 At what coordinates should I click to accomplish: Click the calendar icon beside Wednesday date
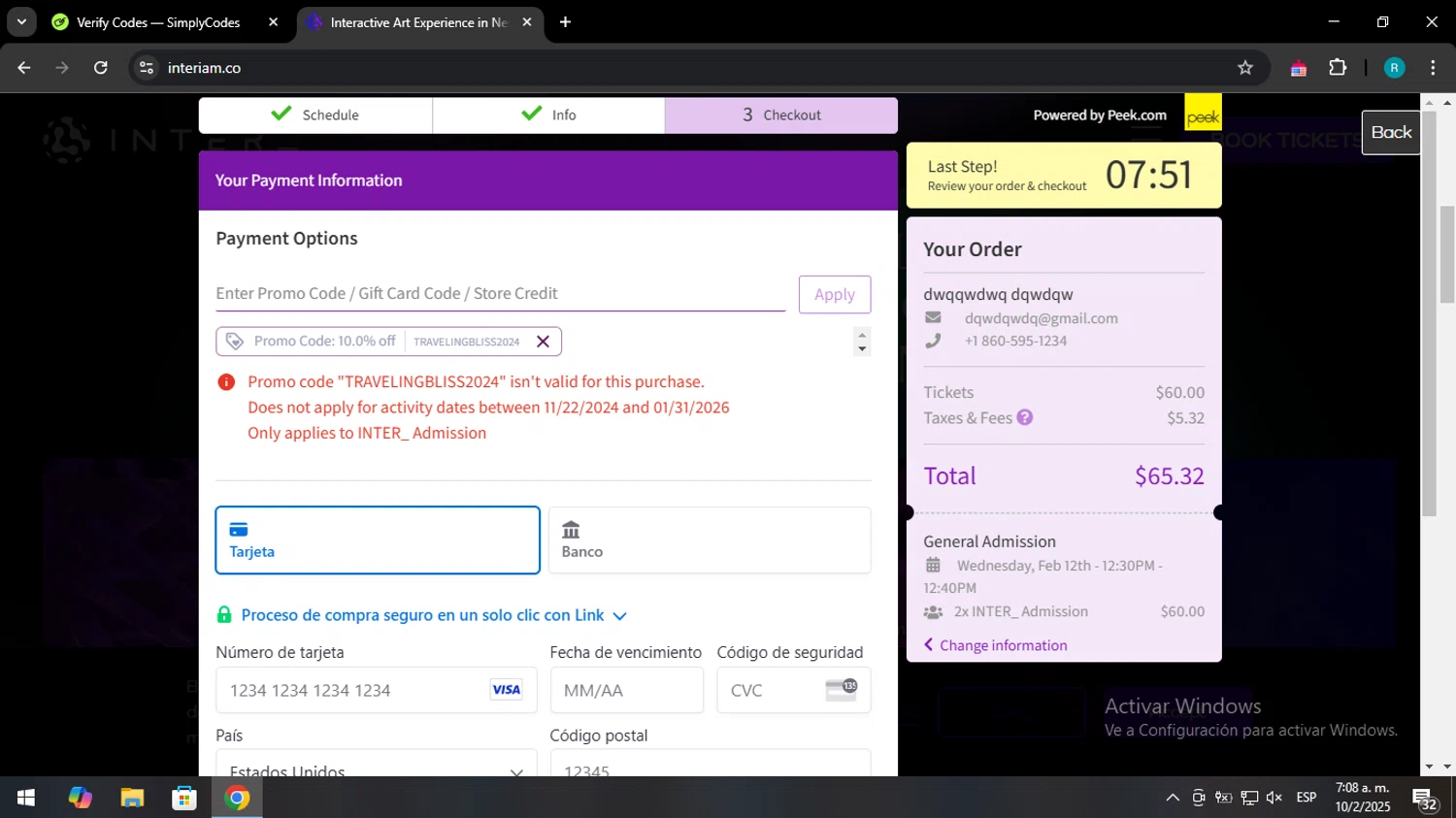pos(933,565)
